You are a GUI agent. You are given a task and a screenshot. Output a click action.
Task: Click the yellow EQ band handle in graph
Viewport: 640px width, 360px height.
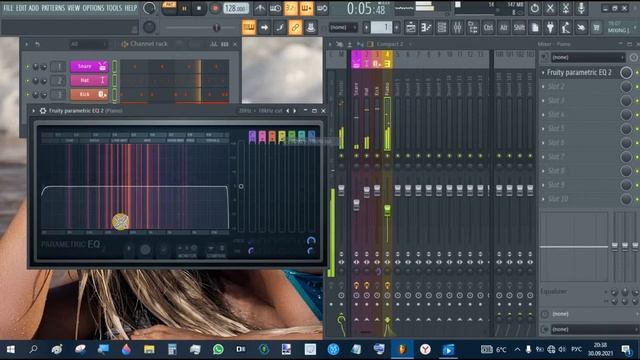[120, 222]
